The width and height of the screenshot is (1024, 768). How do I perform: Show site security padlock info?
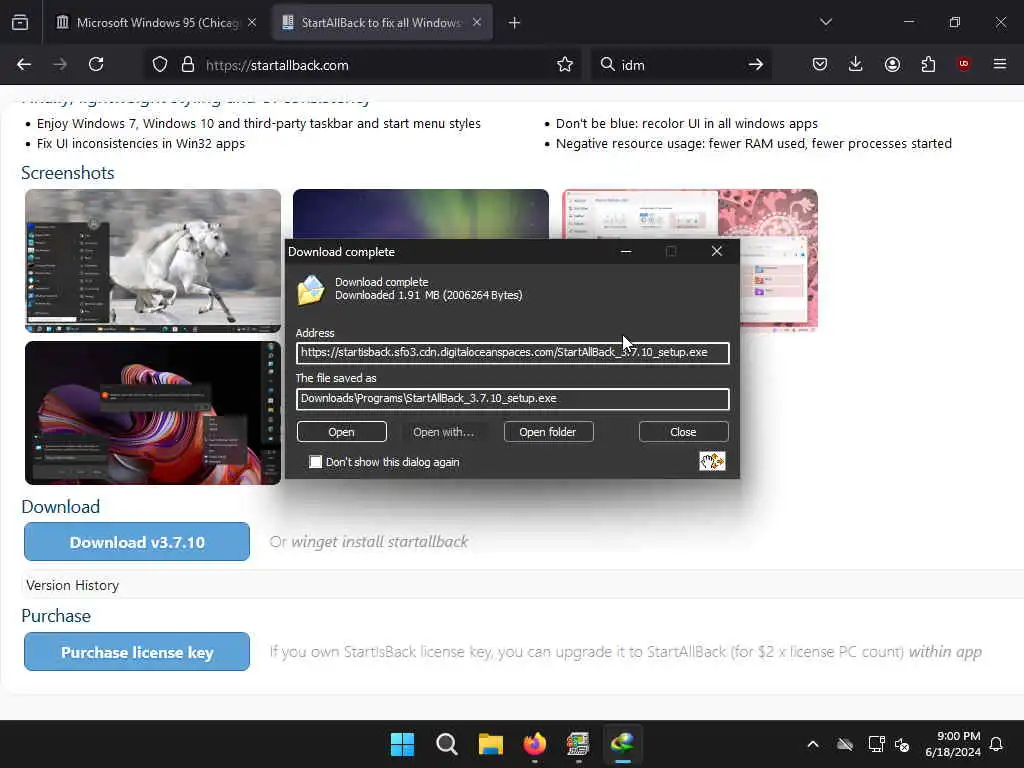(187, 65)
